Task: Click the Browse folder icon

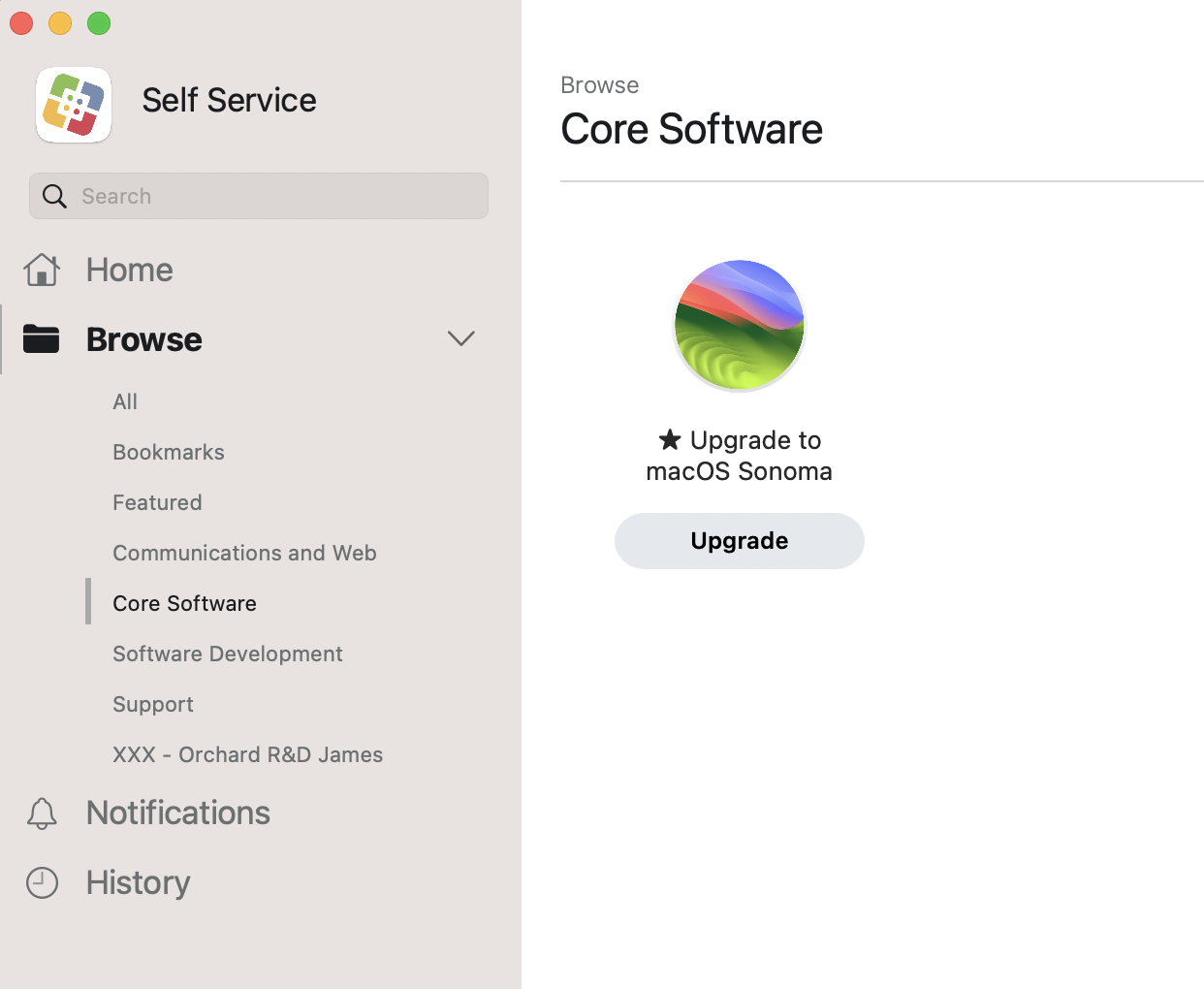Action: [x=42, y=339]
